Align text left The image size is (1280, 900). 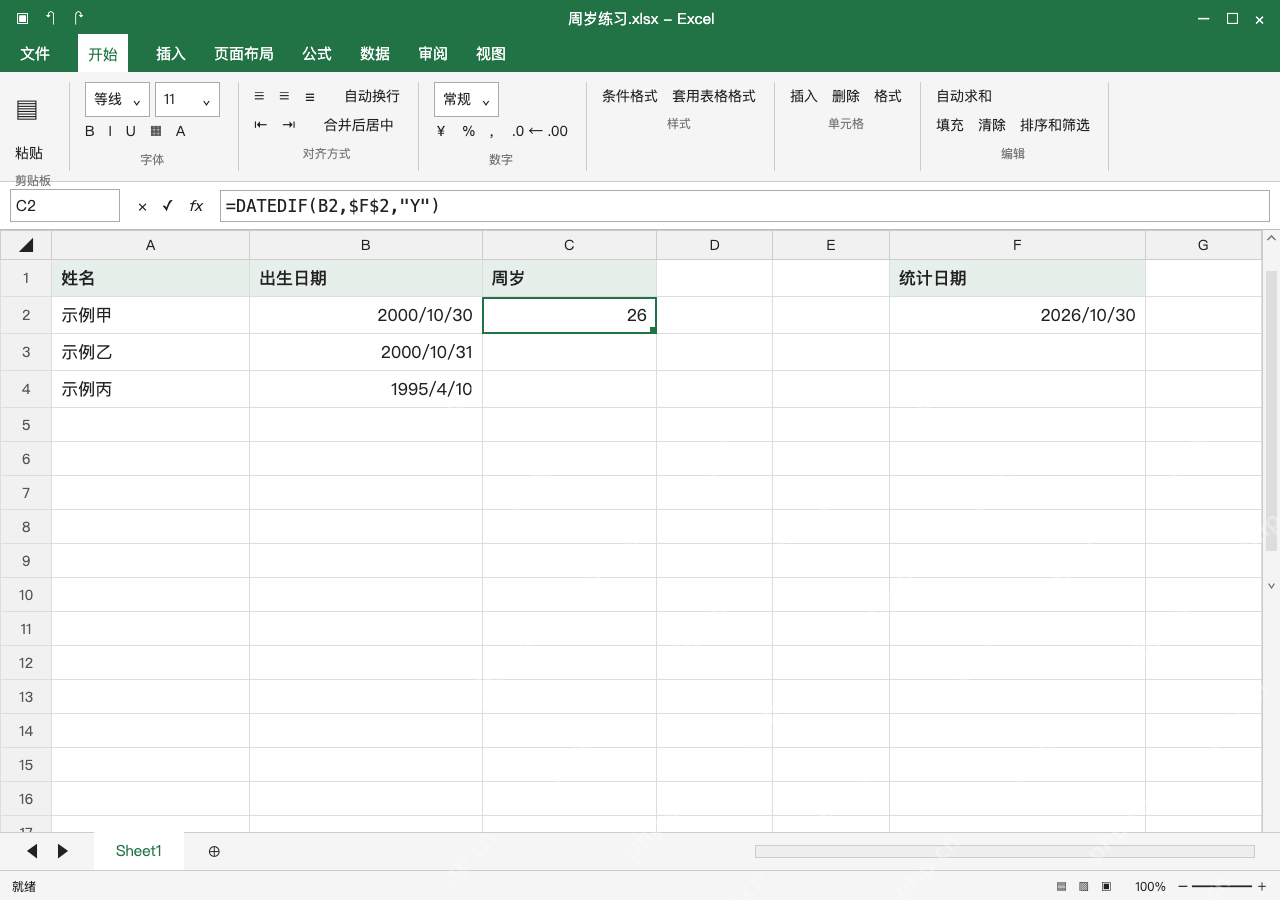coord(259,96)
